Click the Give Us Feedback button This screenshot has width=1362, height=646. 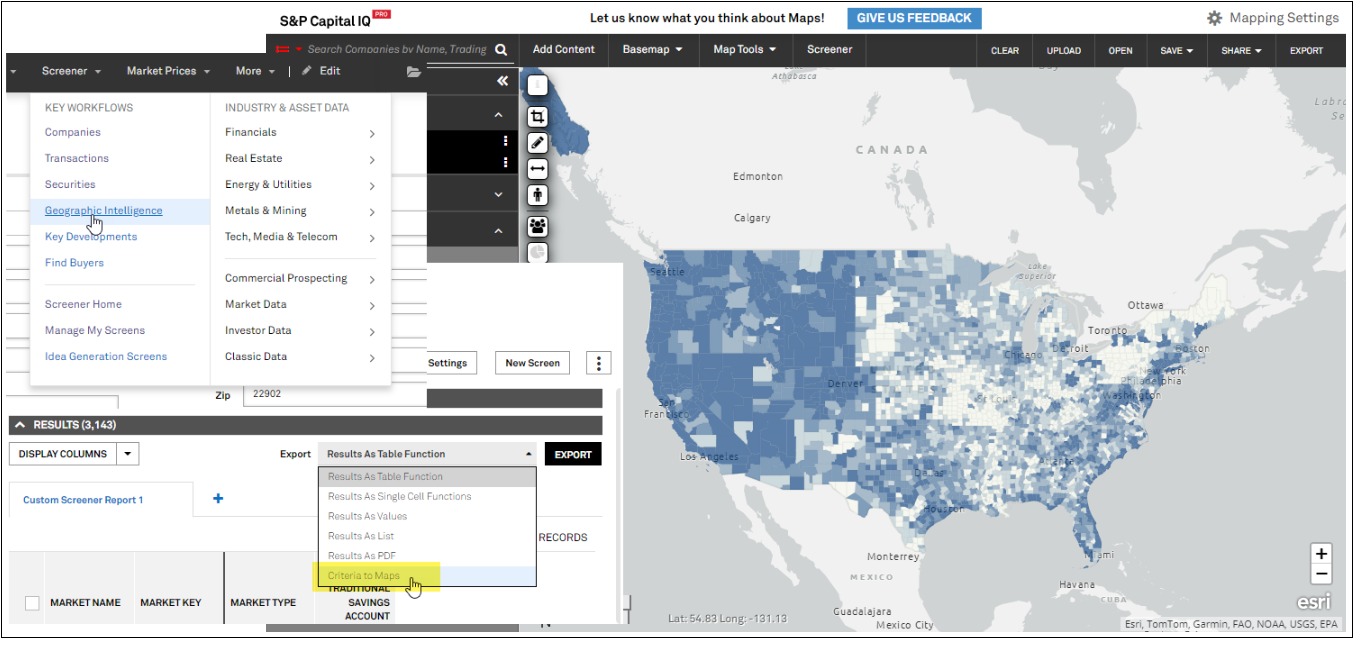914,18
